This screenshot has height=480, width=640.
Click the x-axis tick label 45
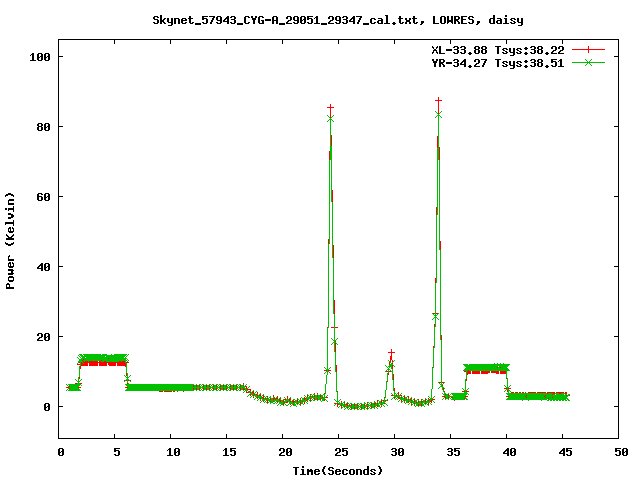click(565, 452)
